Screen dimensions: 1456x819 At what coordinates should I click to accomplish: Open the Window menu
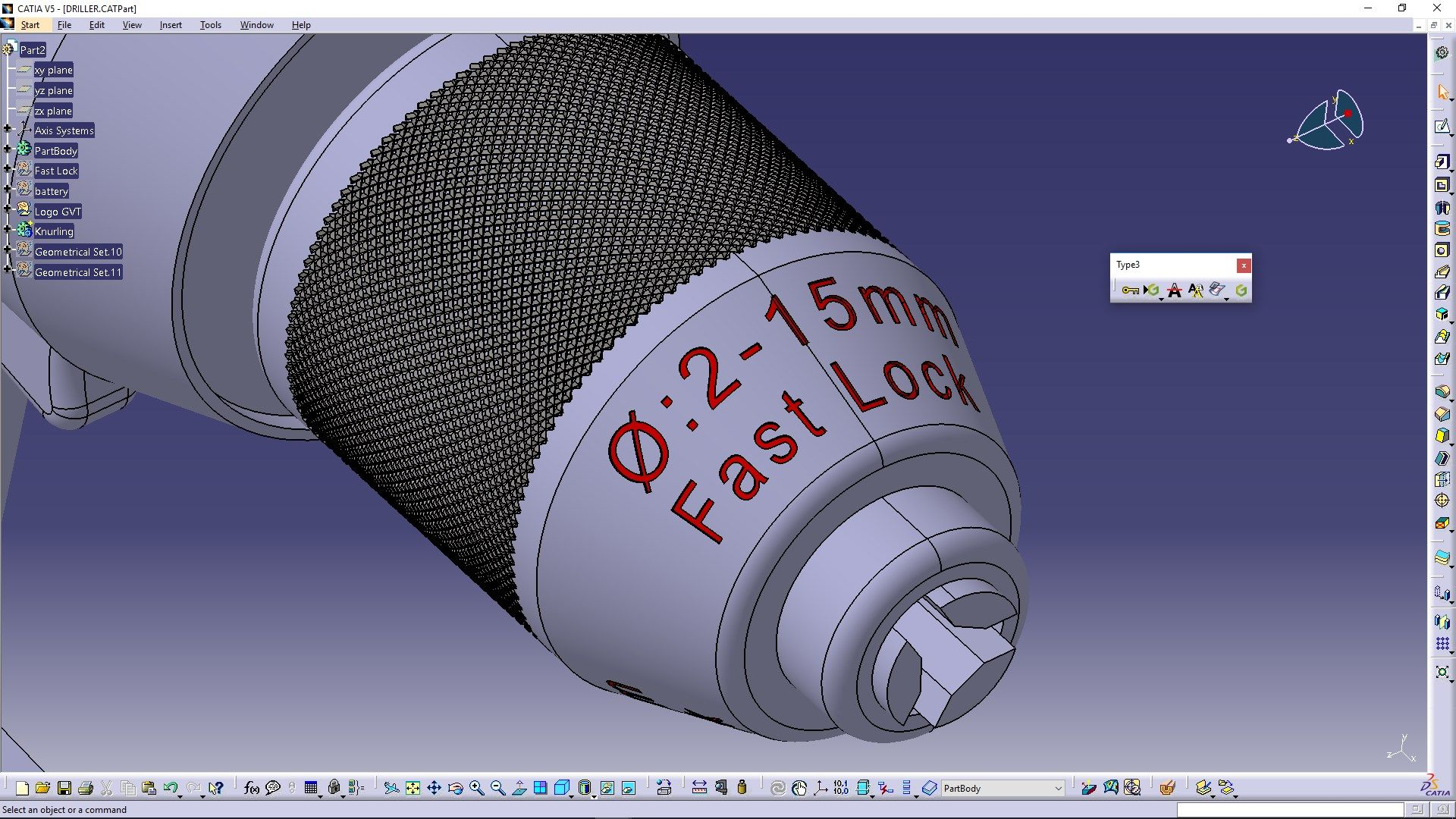257,25
